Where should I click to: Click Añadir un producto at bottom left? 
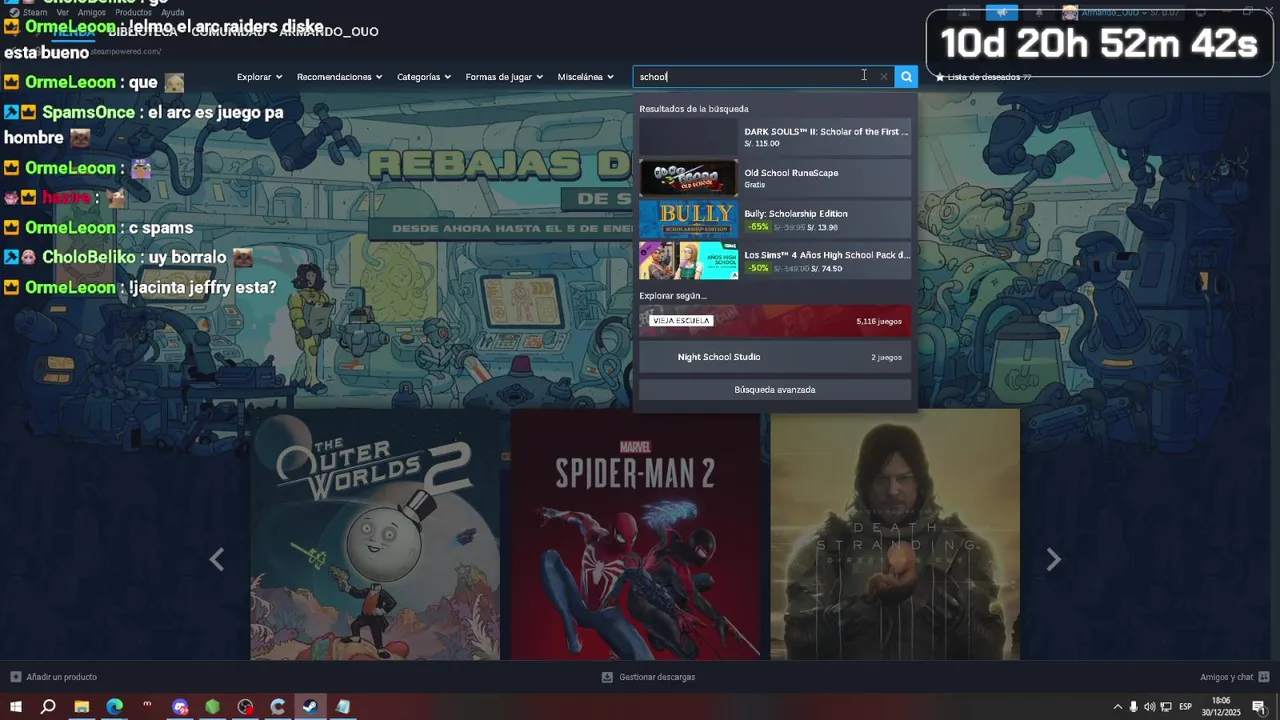(54, 677)
